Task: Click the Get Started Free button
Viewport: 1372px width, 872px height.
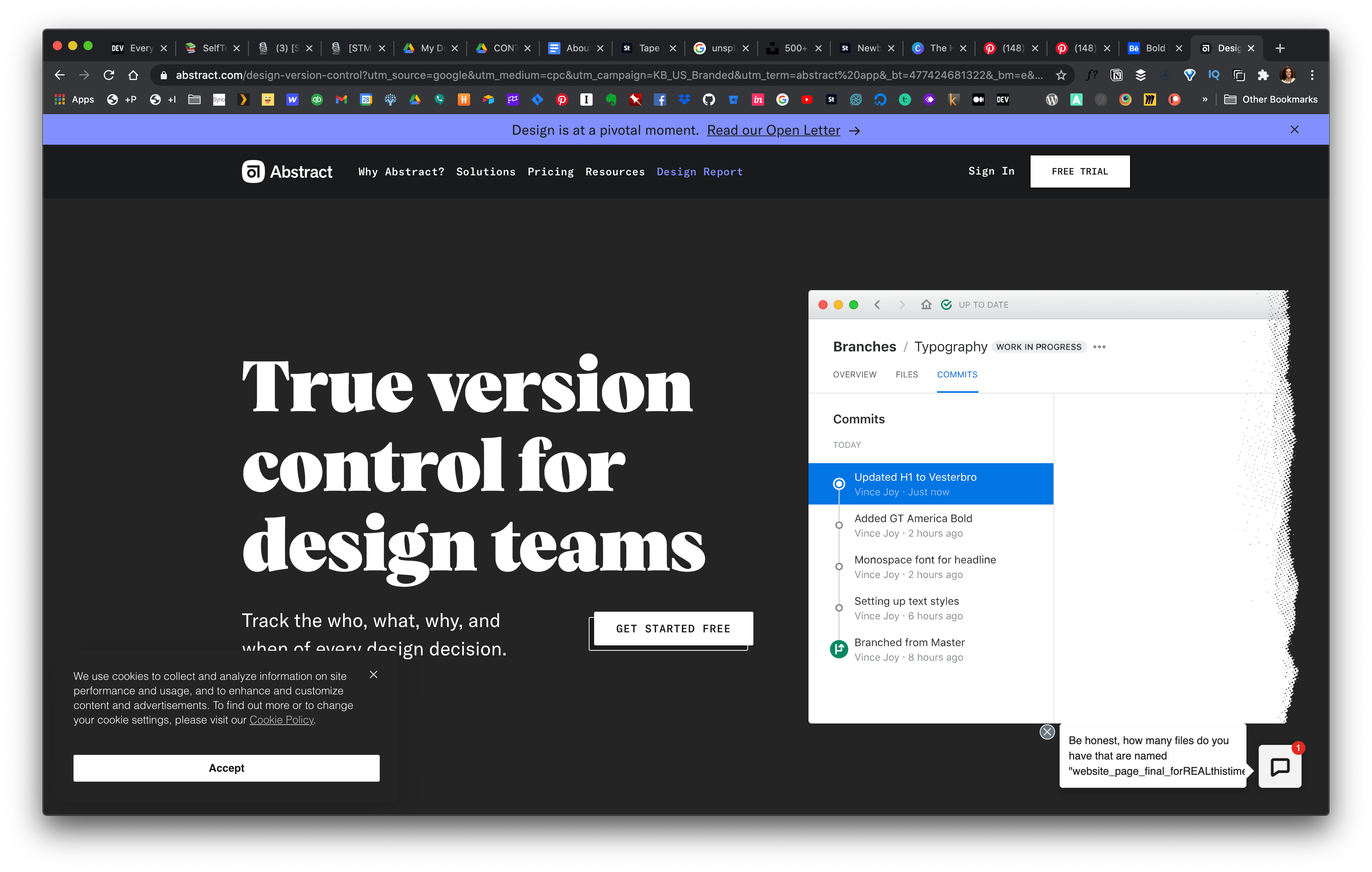Action: pos(672,629)
